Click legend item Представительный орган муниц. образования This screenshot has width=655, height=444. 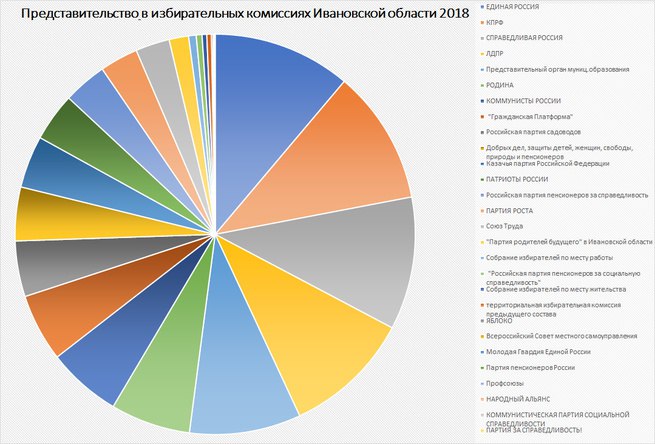(555, 69)
